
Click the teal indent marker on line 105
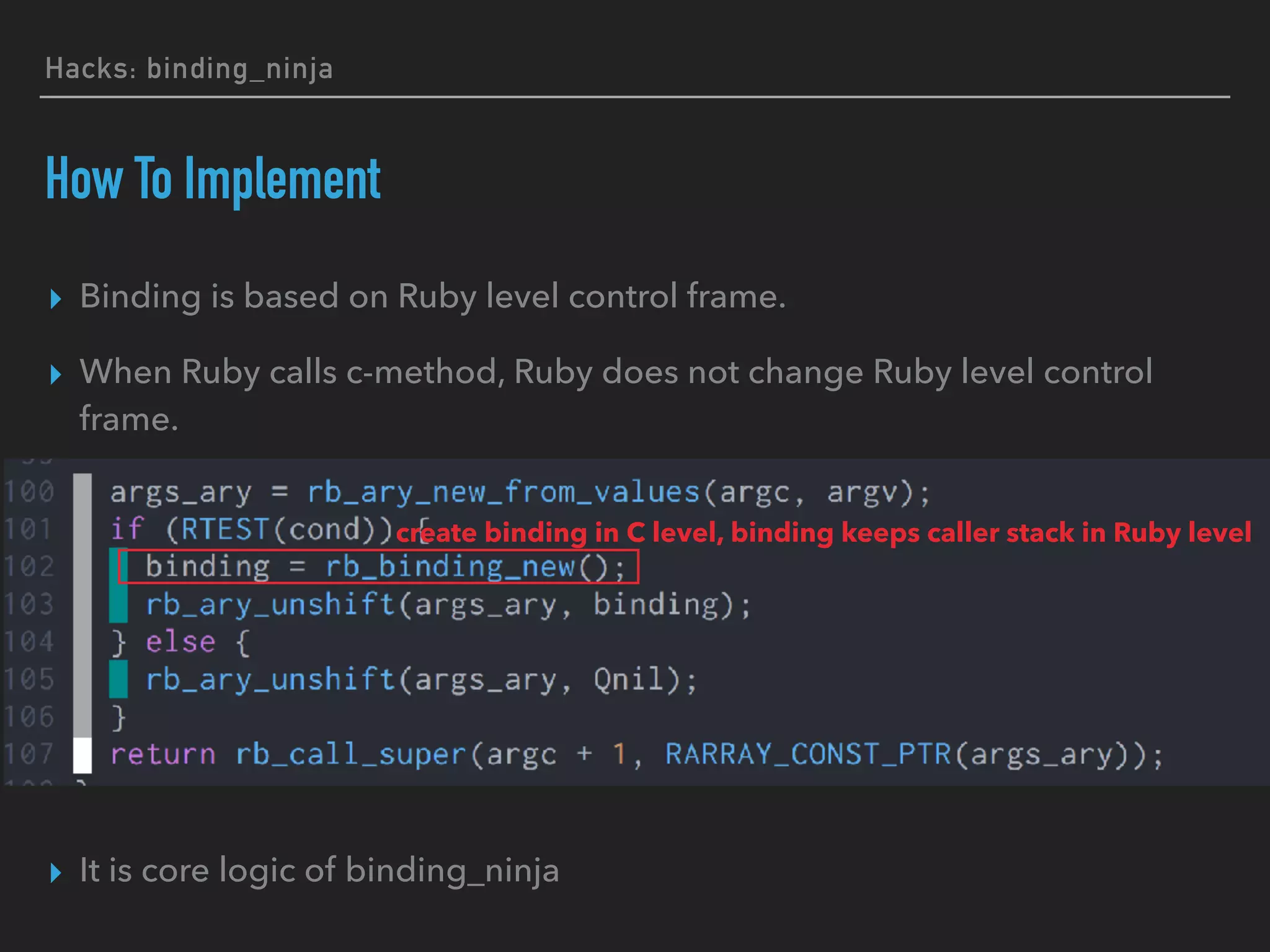pyautogui.click(x=118, y=679)
